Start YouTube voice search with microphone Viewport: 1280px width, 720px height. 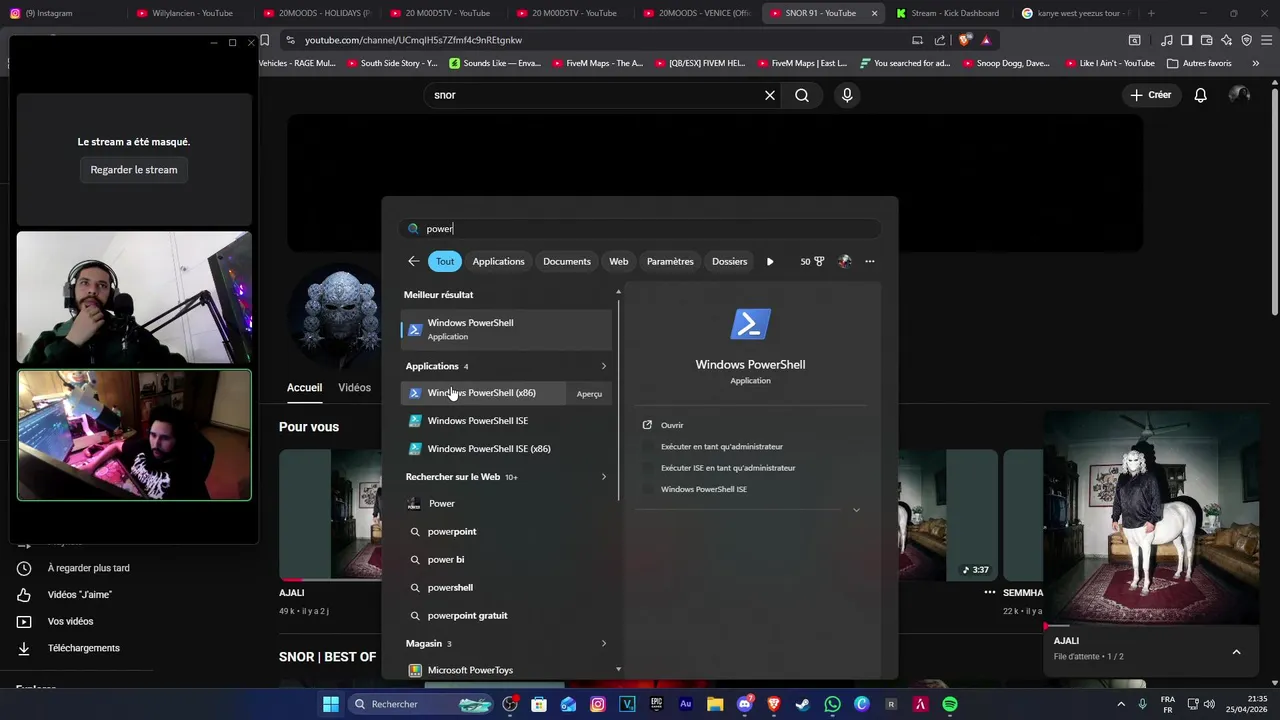click(x=847, y=95)
